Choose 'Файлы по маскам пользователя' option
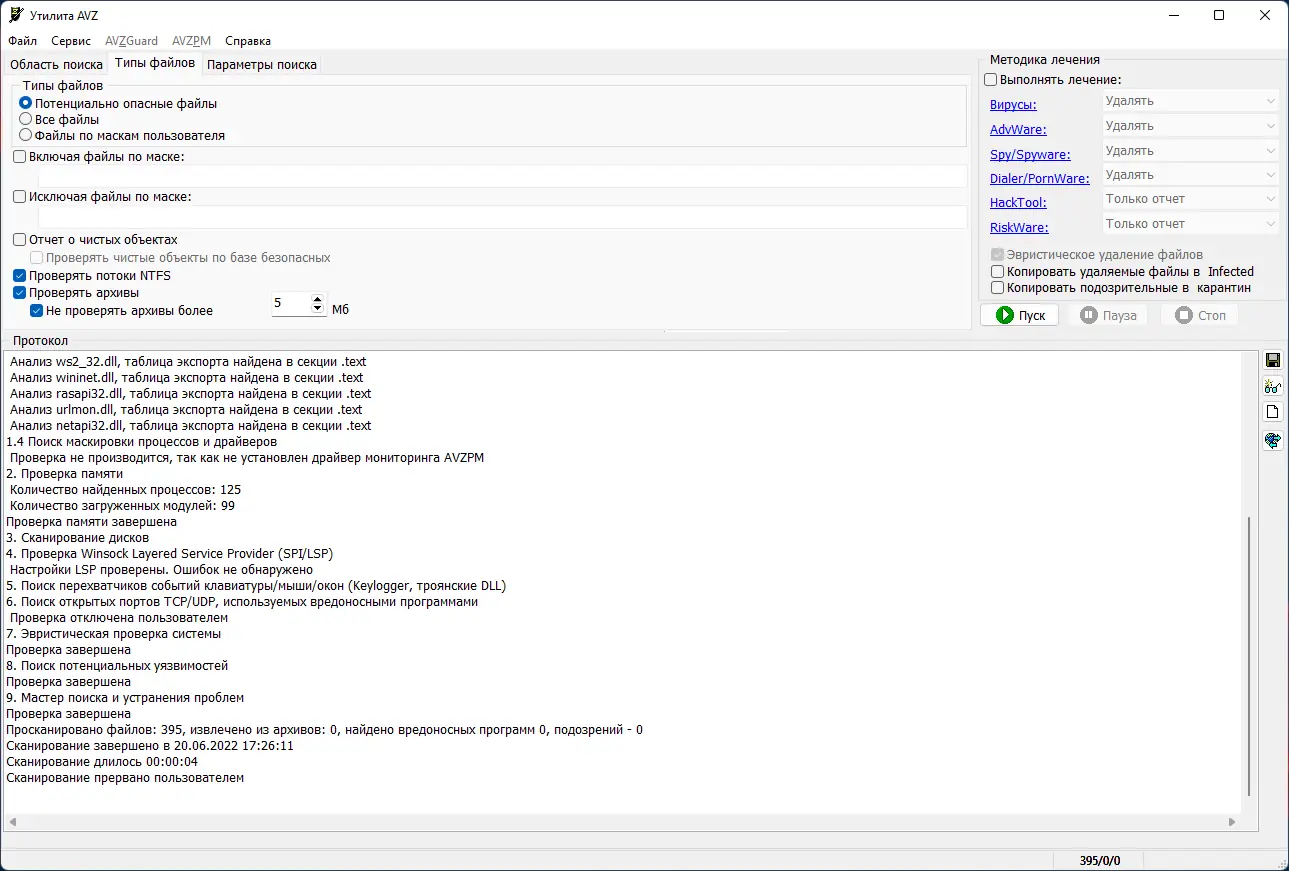Screen dimensions: 1289x871 click(26, 135)
